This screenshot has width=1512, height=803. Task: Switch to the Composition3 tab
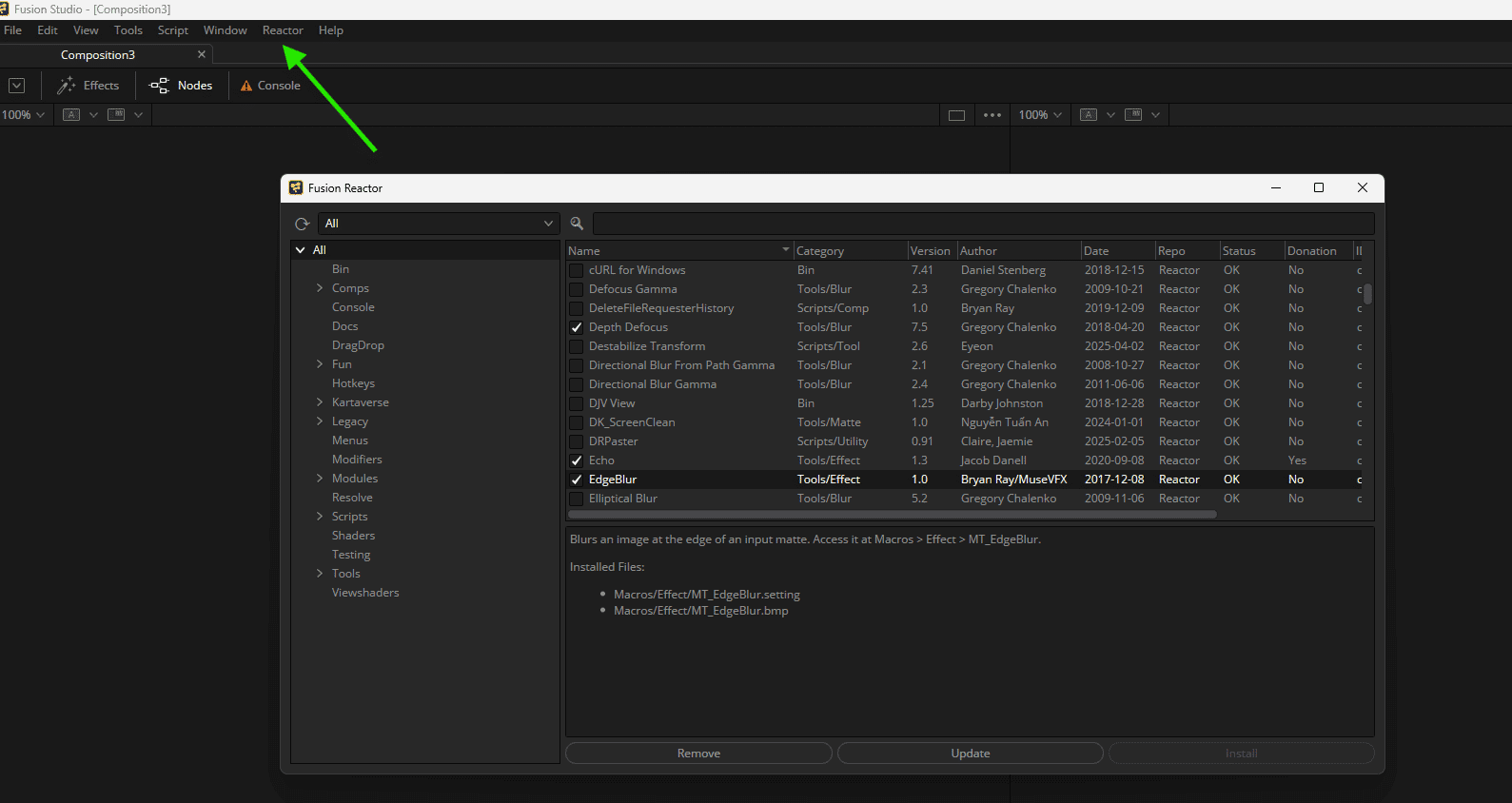point(98,55)
